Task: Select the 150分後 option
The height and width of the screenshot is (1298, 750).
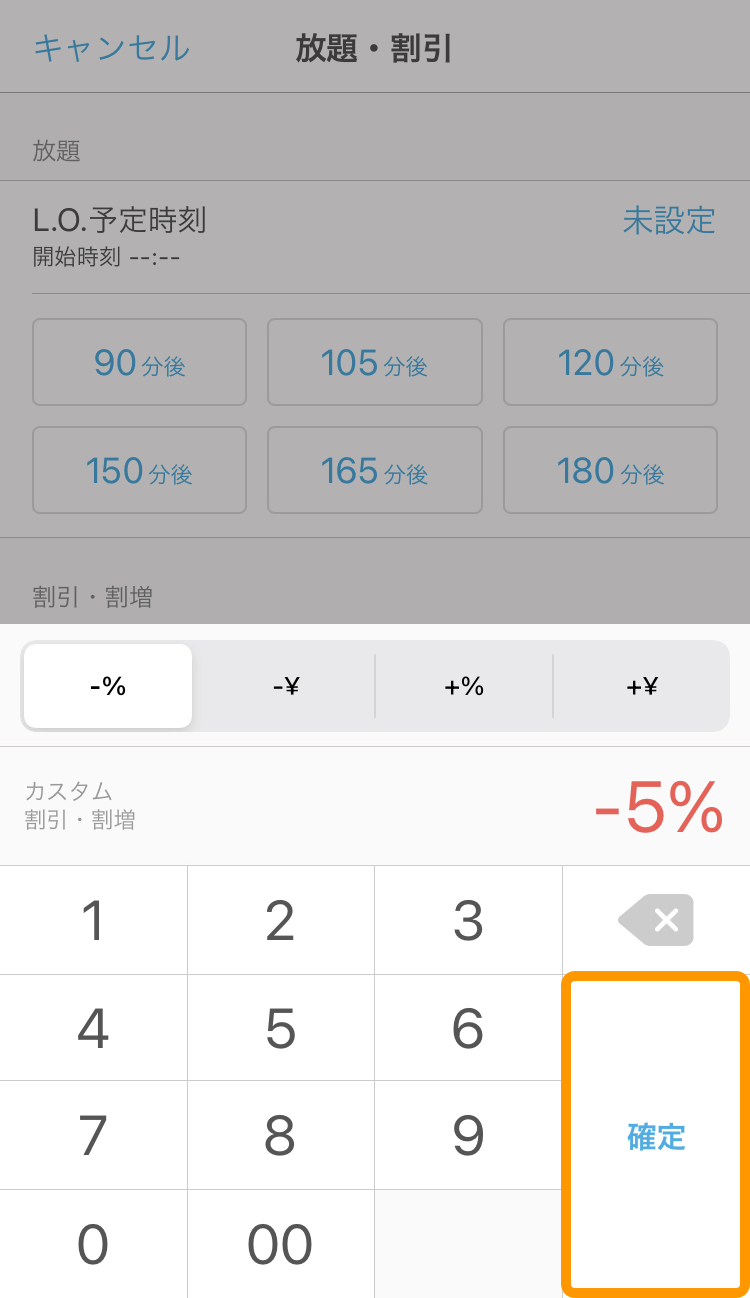Action: [x=140, y=470]
